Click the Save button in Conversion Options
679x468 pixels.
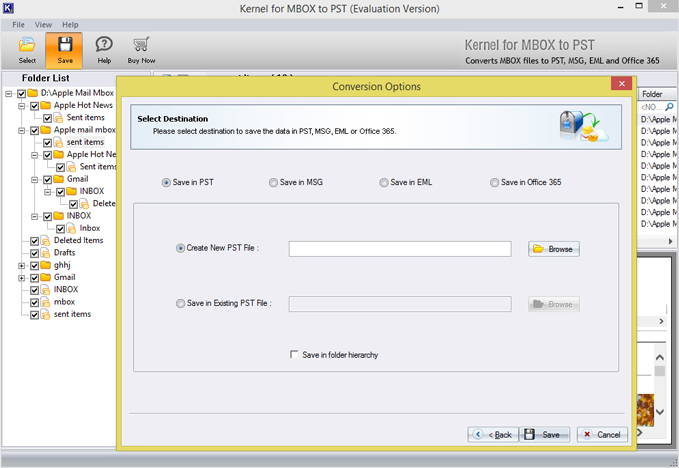544,435
